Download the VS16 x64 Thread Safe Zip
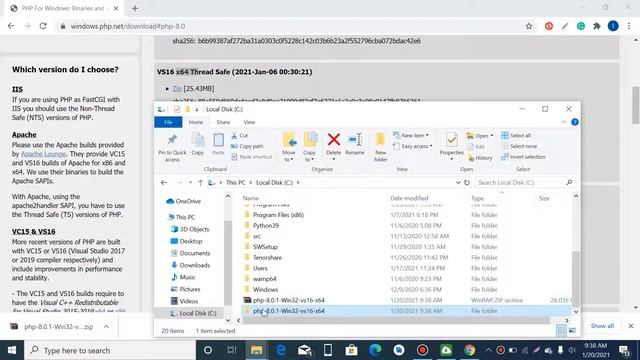 click(x=177, y=89)
